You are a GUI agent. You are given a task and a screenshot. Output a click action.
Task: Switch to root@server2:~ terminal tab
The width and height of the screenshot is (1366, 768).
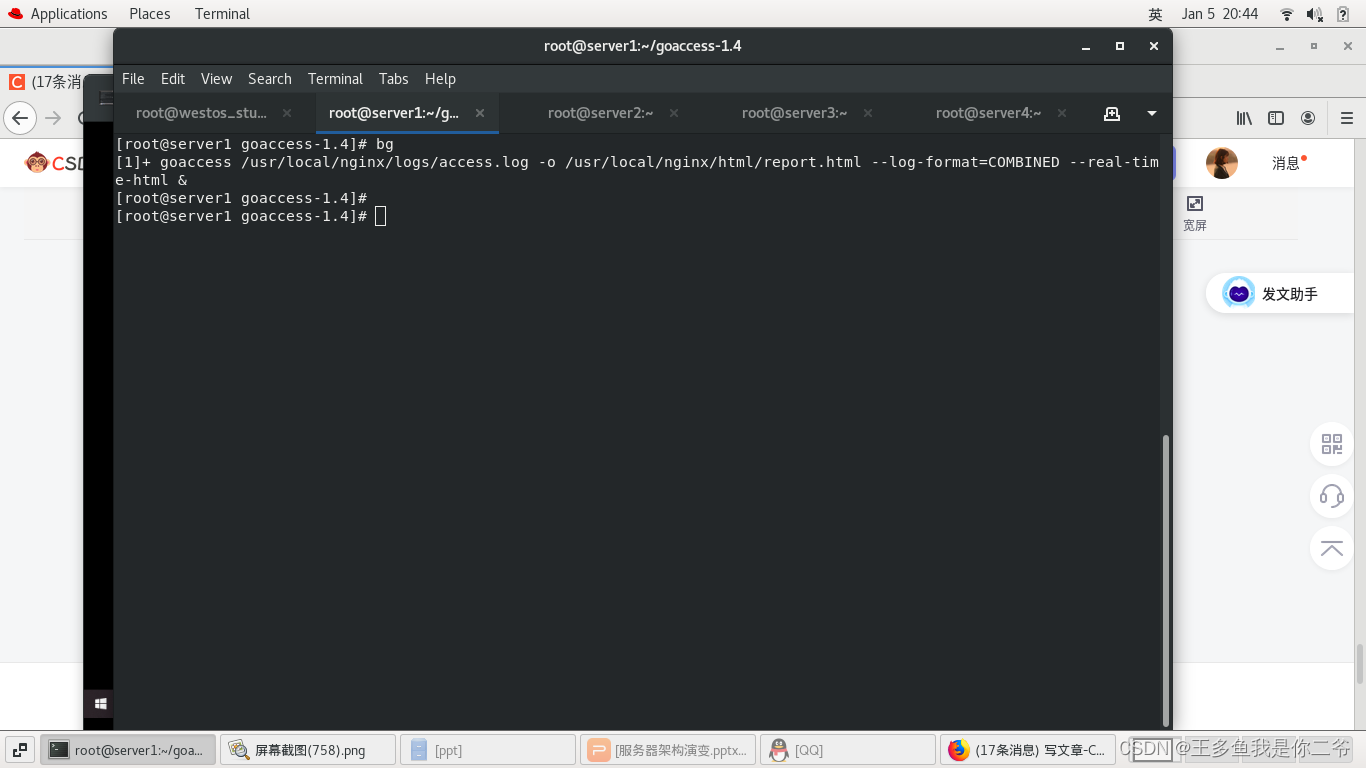coord(600,113)
